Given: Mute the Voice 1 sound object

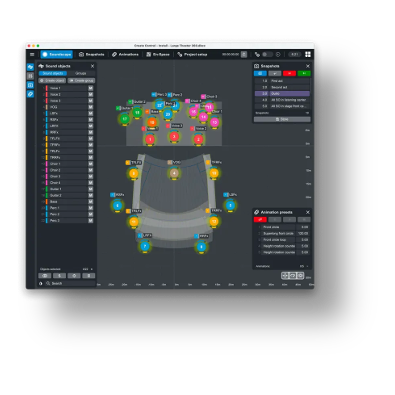Looking at the screenshot, I should [x=90, y=88].
